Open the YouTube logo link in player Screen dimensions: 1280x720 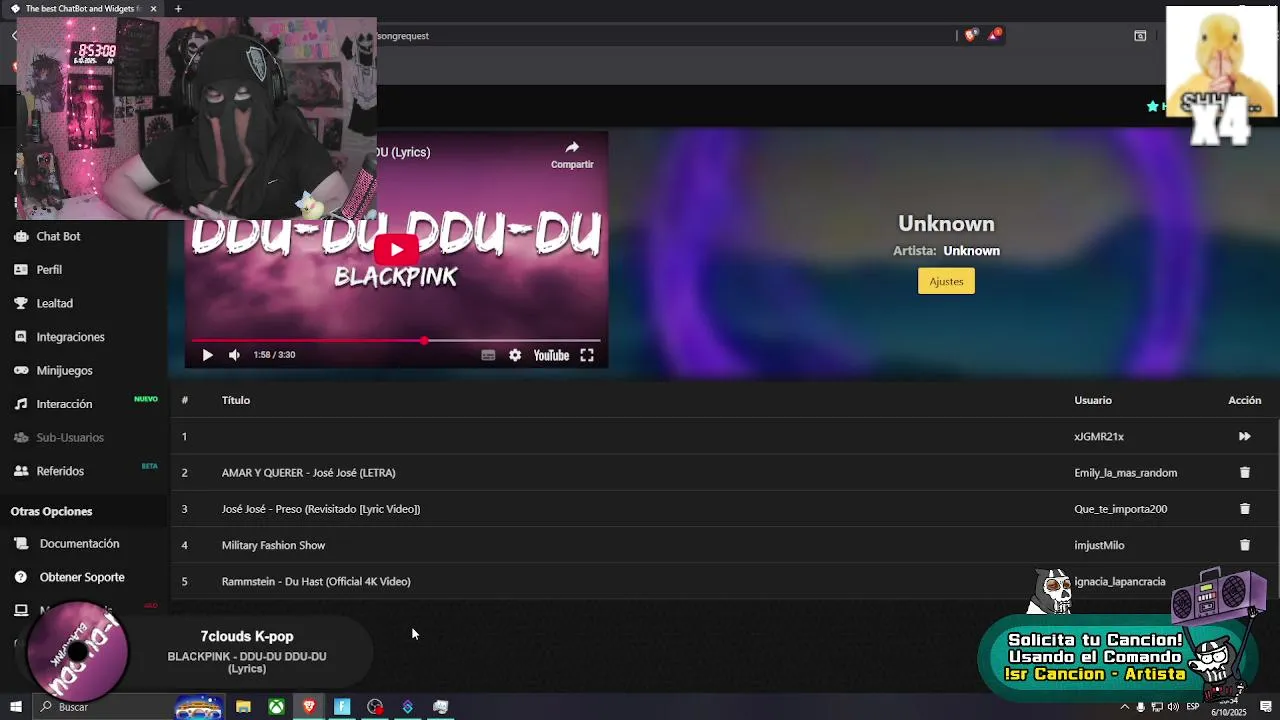551,355
